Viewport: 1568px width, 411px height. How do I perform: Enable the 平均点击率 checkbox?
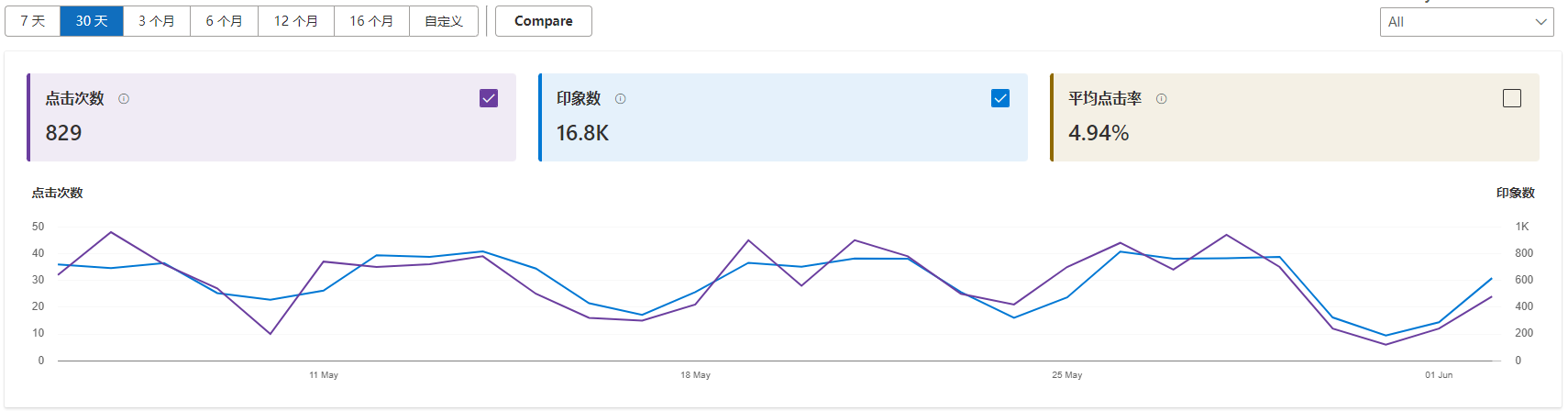click(x=1512, y=98)
